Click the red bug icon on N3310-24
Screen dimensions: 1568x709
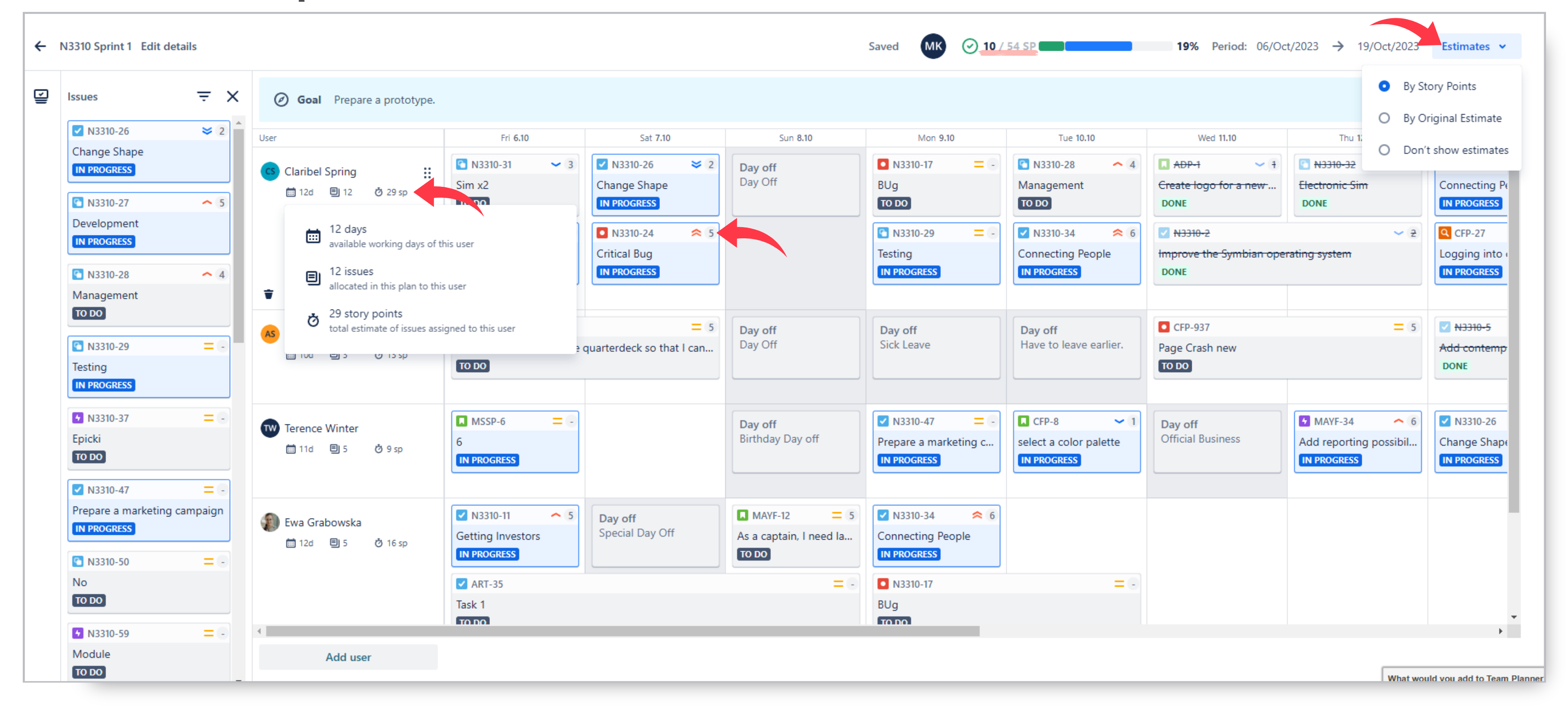click(602, 233)
